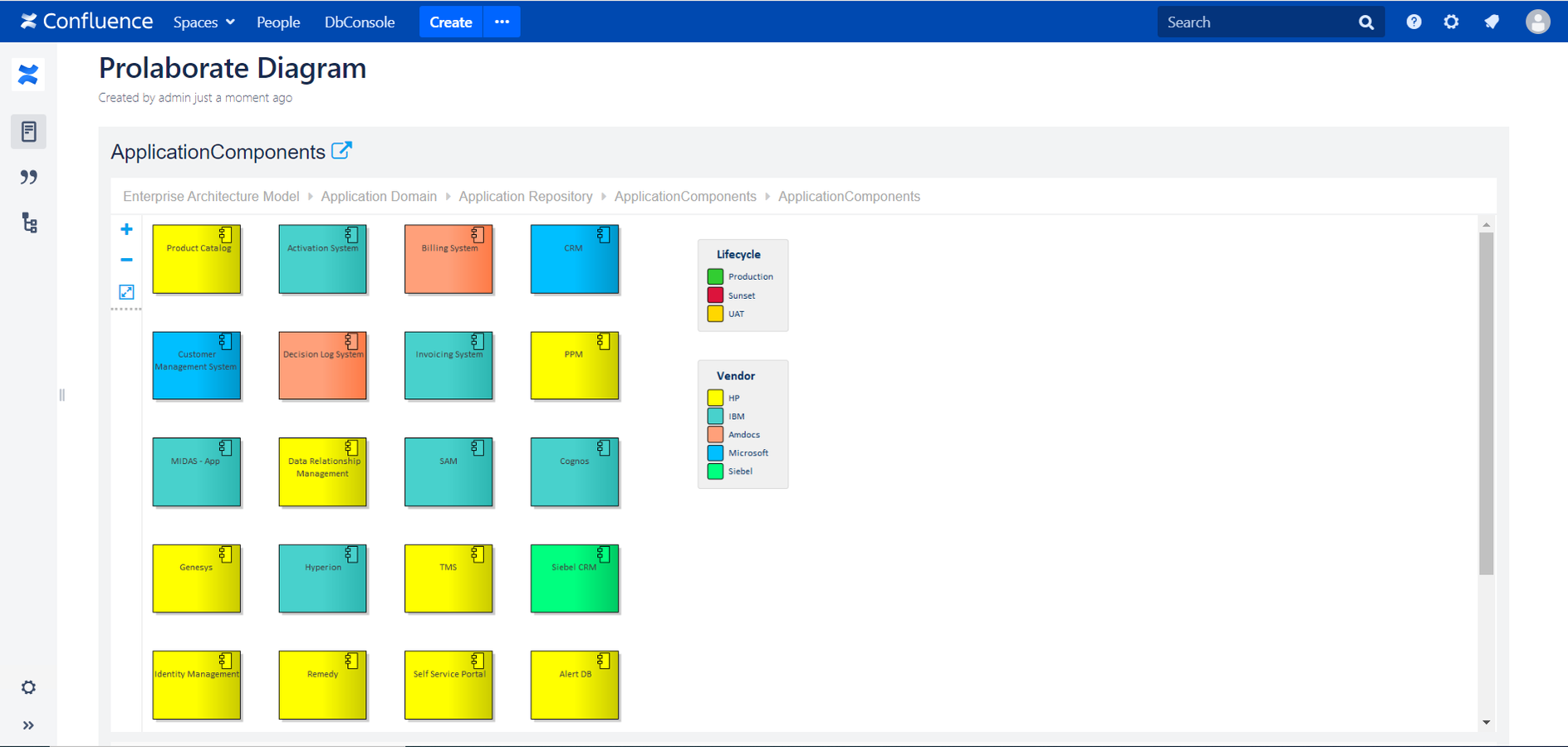Open the space settings gear in sidebar

(x=28, y=687)
